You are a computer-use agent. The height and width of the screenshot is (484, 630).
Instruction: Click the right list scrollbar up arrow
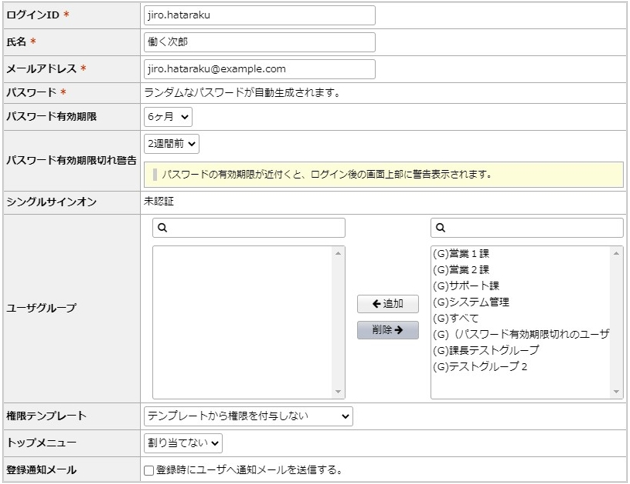(616, 253)
